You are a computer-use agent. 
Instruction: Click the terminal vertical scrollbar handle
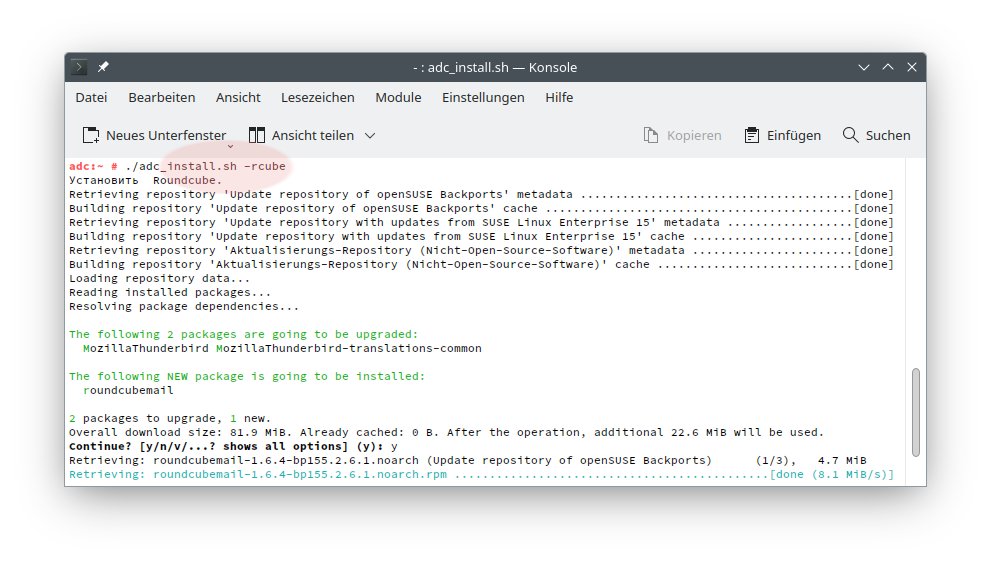coord(916,420)
